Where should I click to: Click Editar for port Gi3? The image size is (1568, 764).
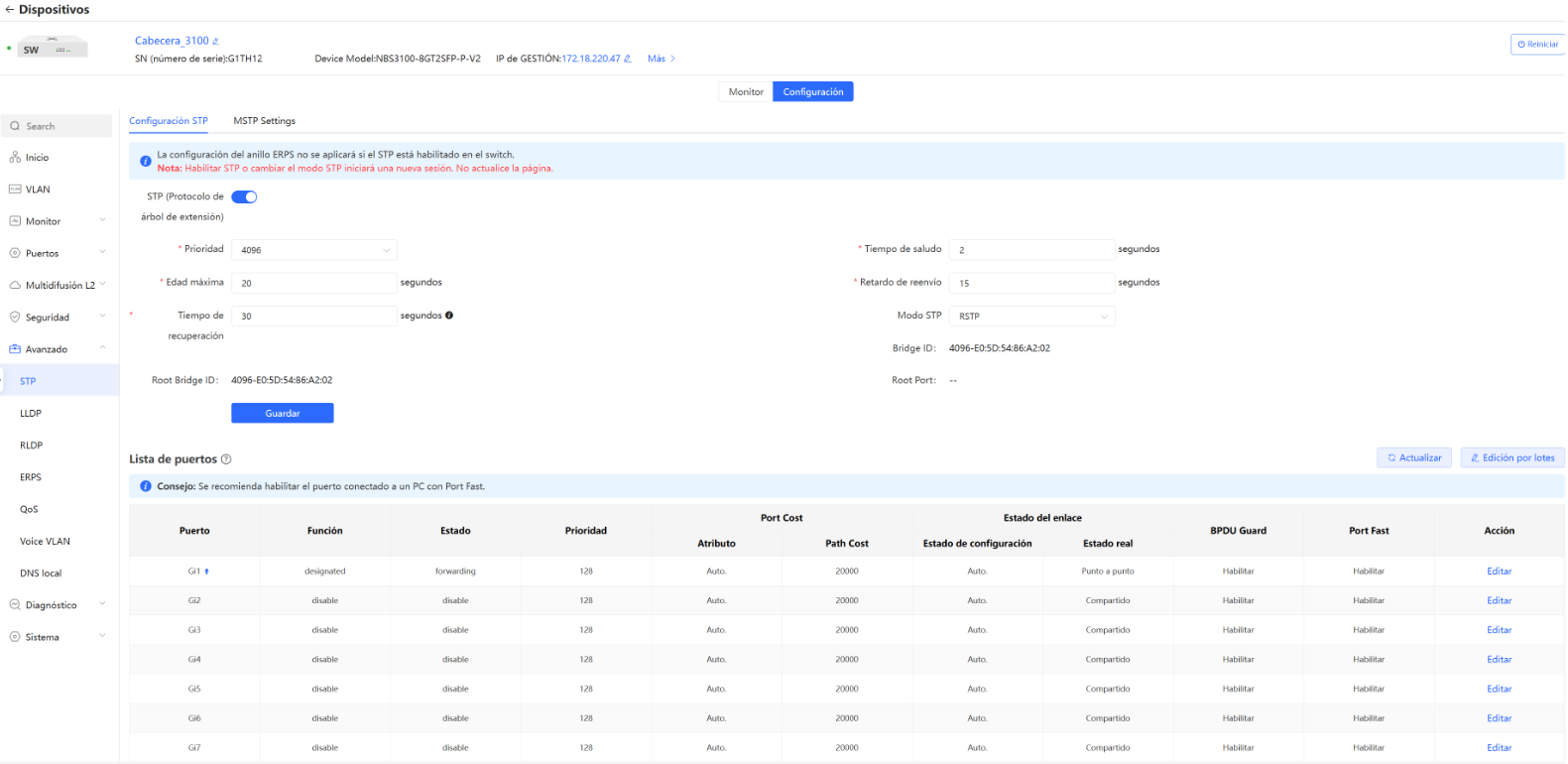coord(1499,630)
